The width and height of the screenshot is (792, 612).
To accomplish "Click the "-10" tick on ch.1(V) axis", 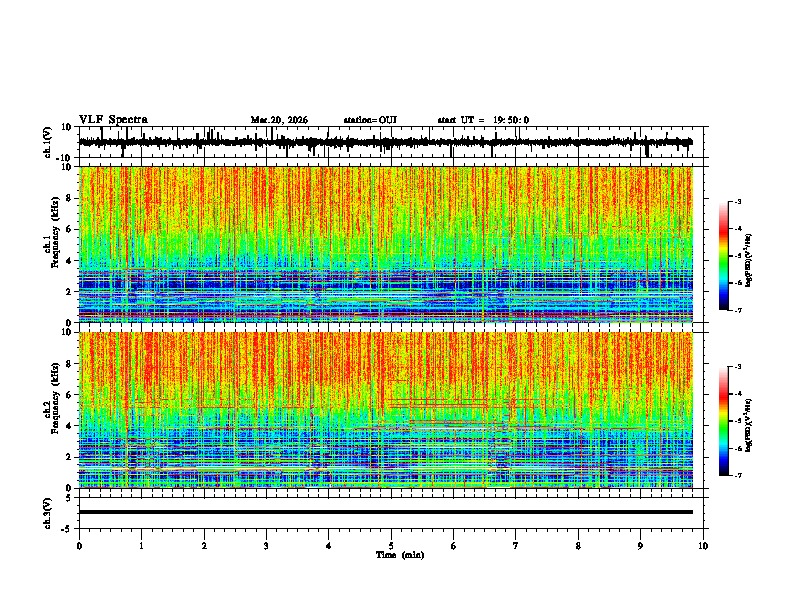I will tap(65, 158).
